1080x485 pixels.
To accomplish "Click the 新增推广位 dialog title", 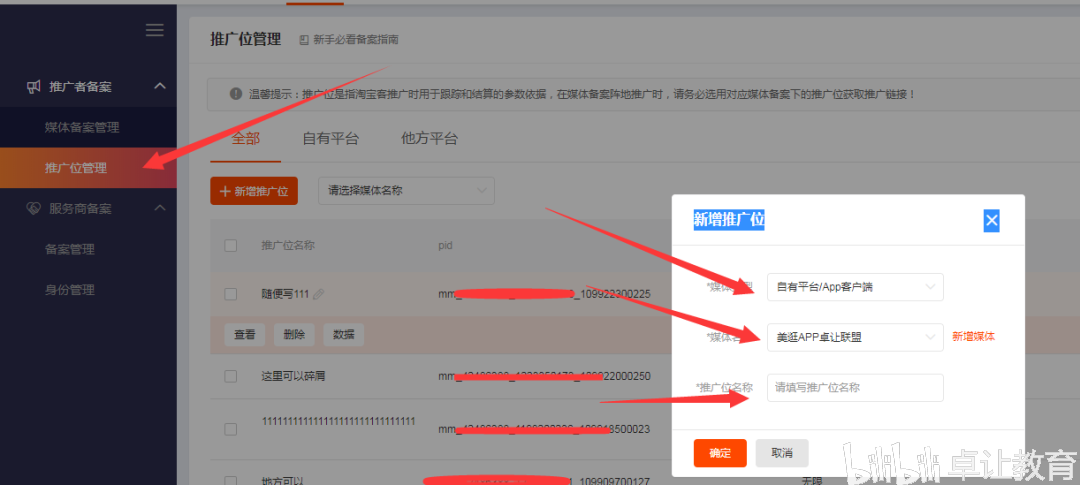I will tap(729, 220).
